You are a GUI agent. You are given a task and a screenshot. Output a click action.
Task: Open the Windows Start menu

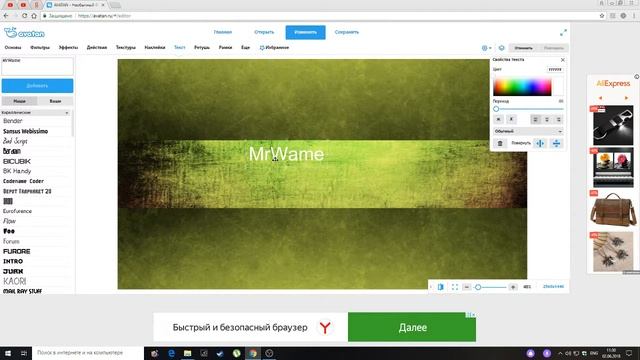click(x=8, y=353)
